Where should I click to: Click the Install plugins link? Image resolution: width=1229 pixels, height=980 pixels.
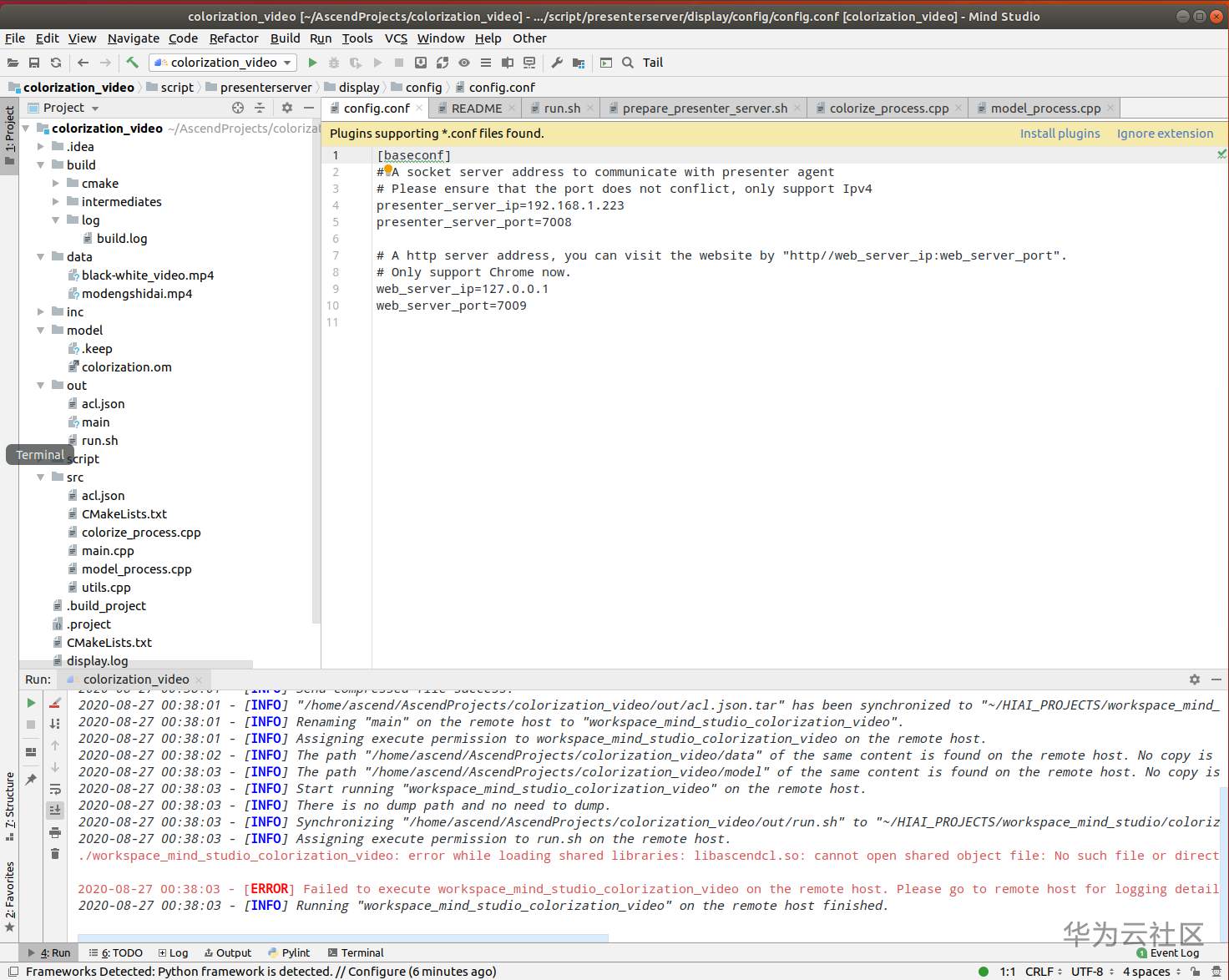point(1060,134)
